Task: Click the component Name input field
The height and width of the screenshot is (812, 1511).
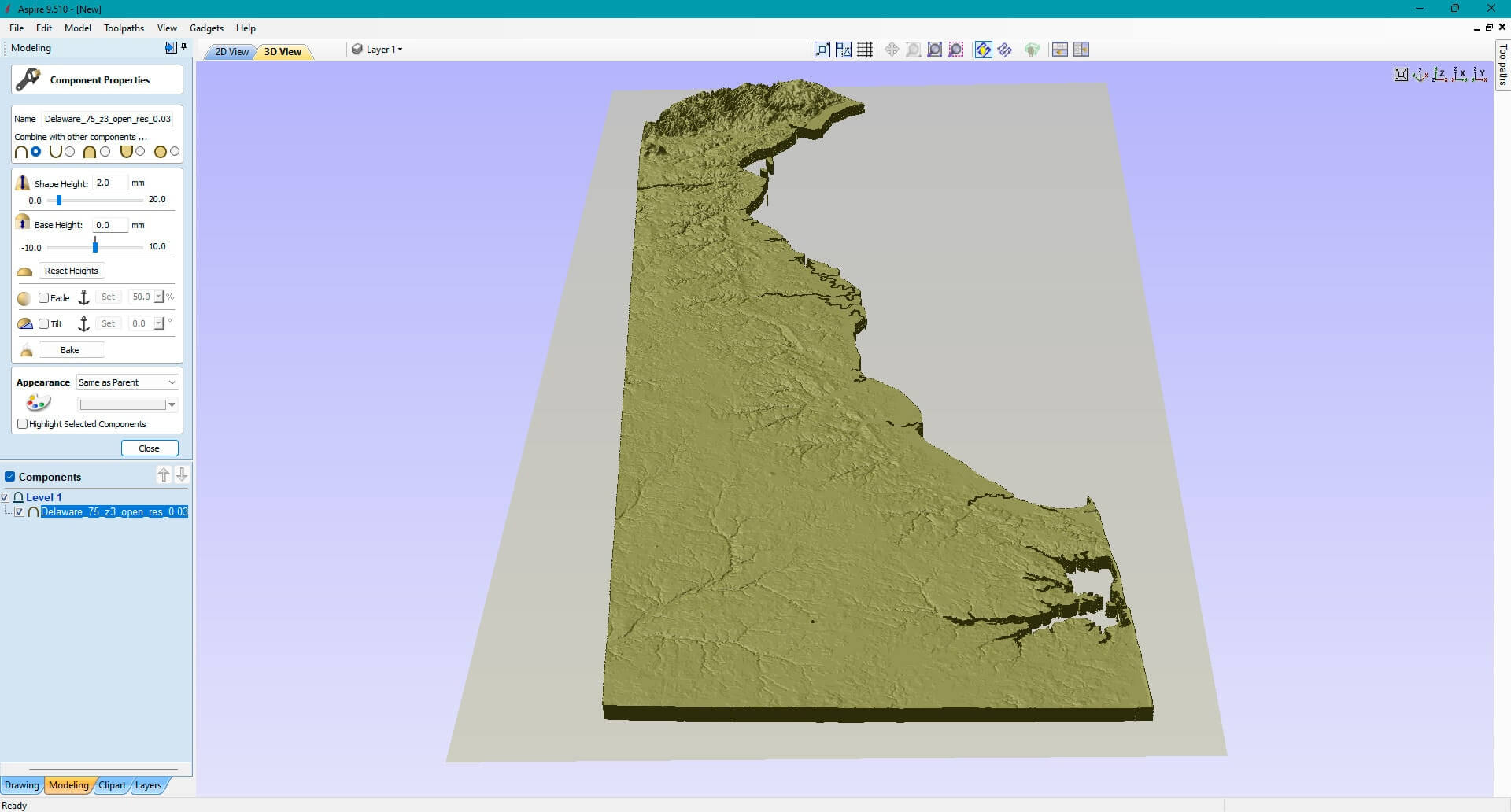Action: 108,119
